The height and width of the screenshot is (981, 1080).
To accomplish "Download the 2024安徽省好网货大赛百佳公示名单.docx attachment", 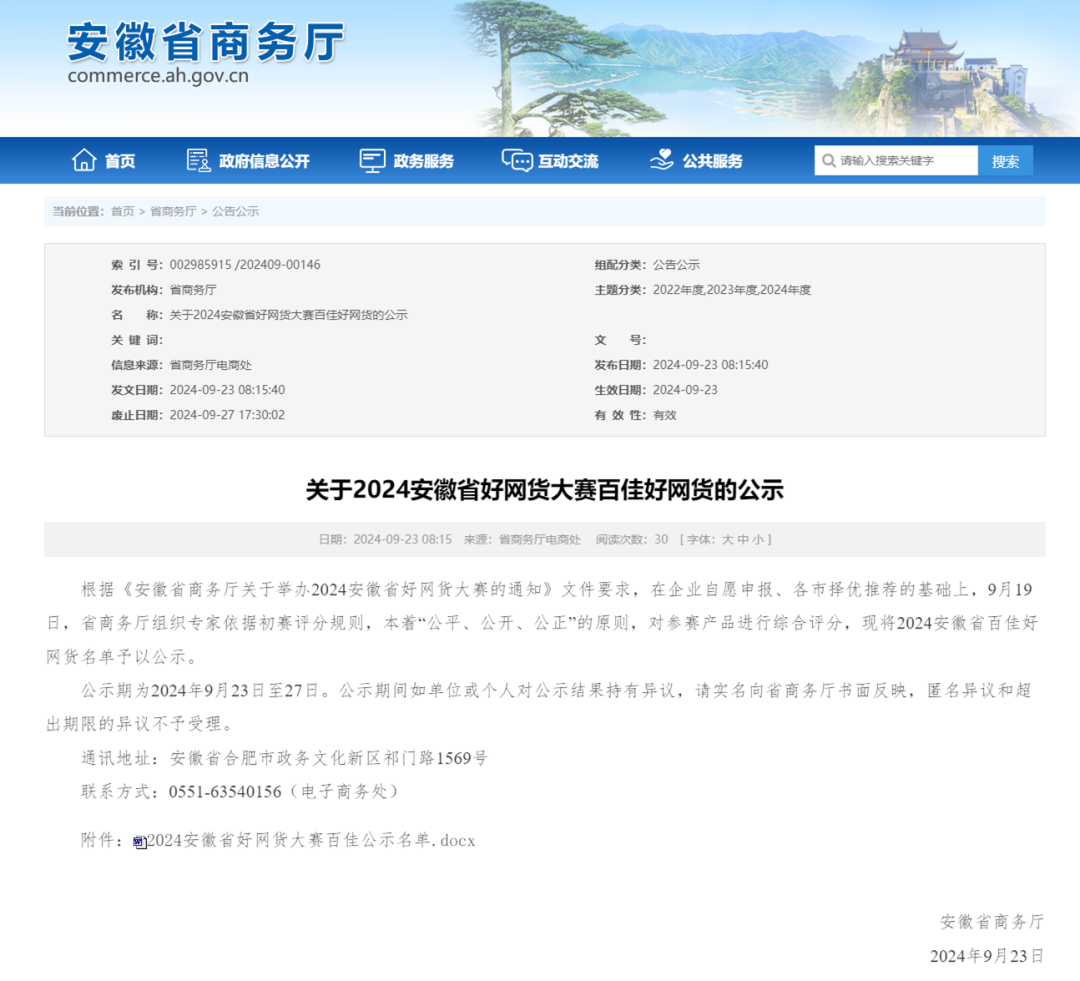I will coord(311,841).
